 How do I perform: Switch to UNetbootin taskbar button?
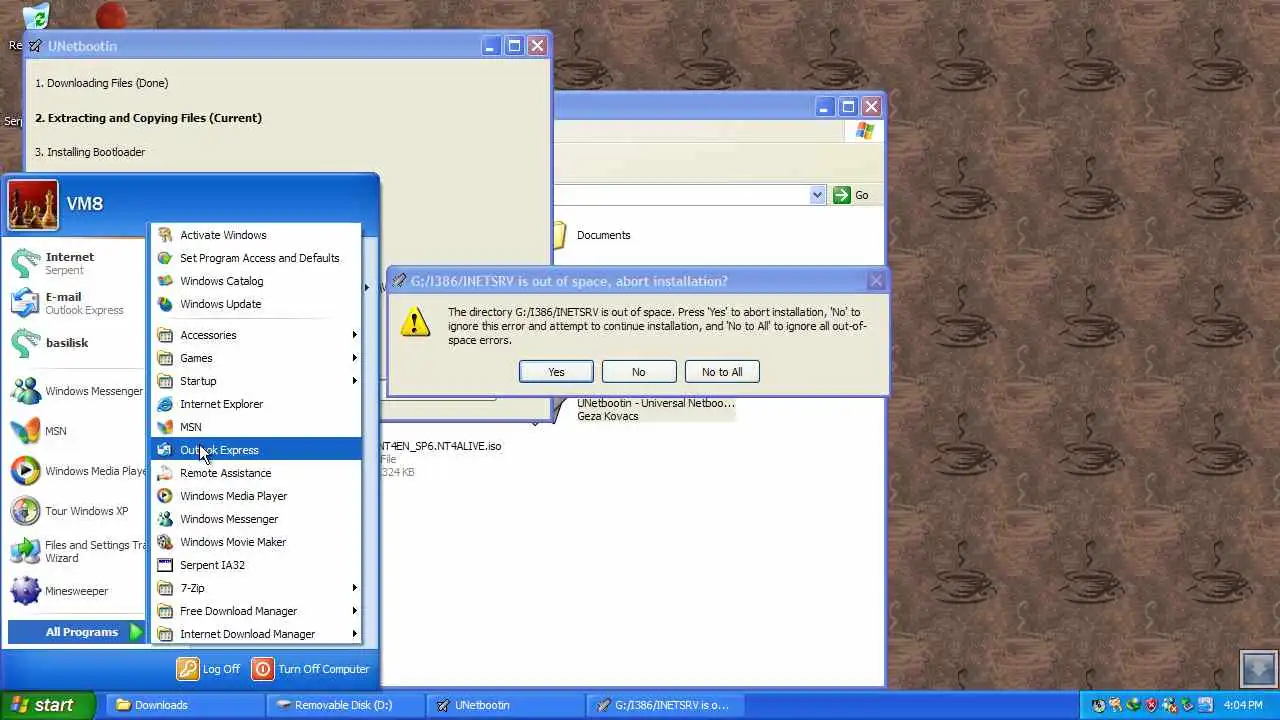pos(504,705)
